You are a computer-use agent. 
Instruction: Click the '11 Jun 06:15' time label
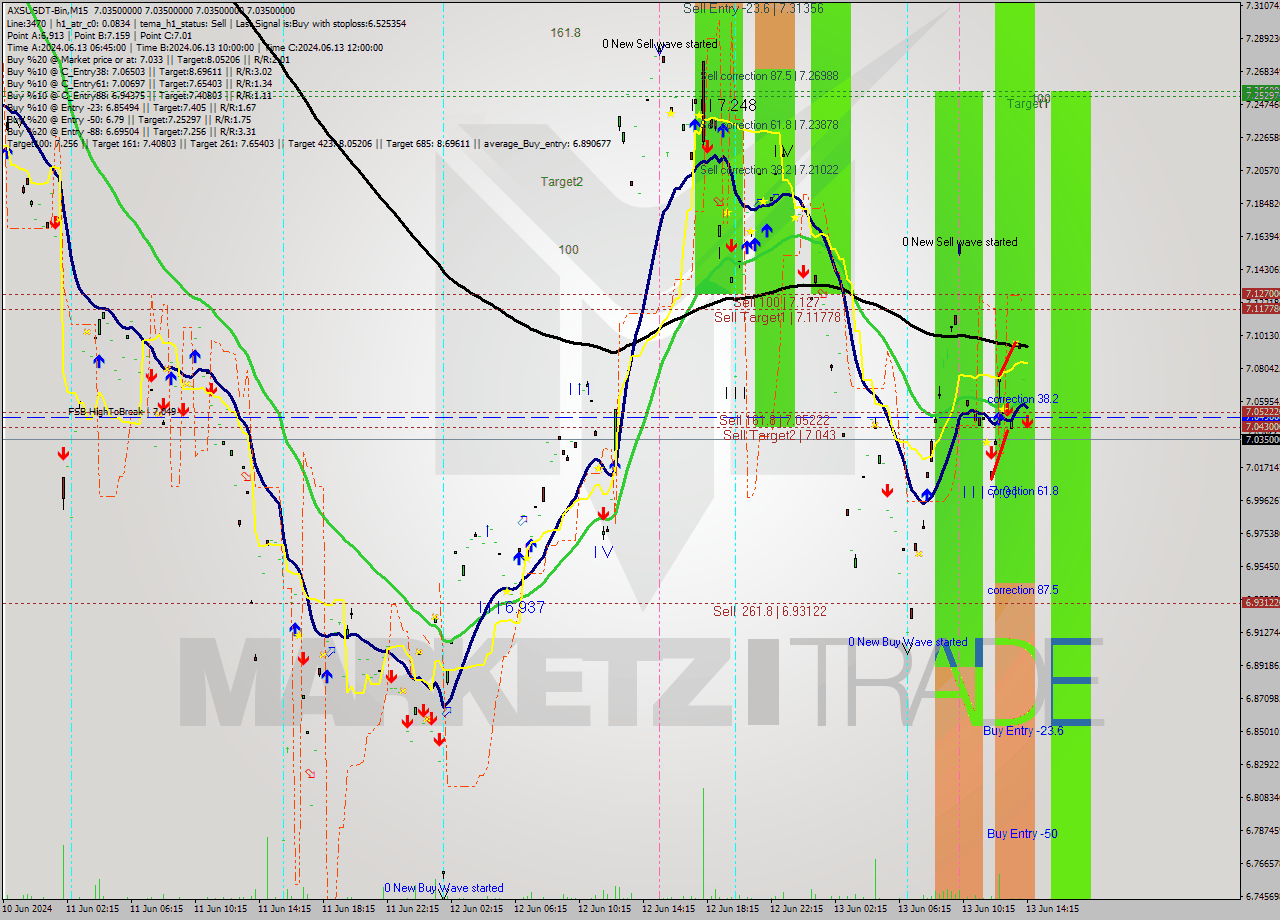[x=157, y=910]
